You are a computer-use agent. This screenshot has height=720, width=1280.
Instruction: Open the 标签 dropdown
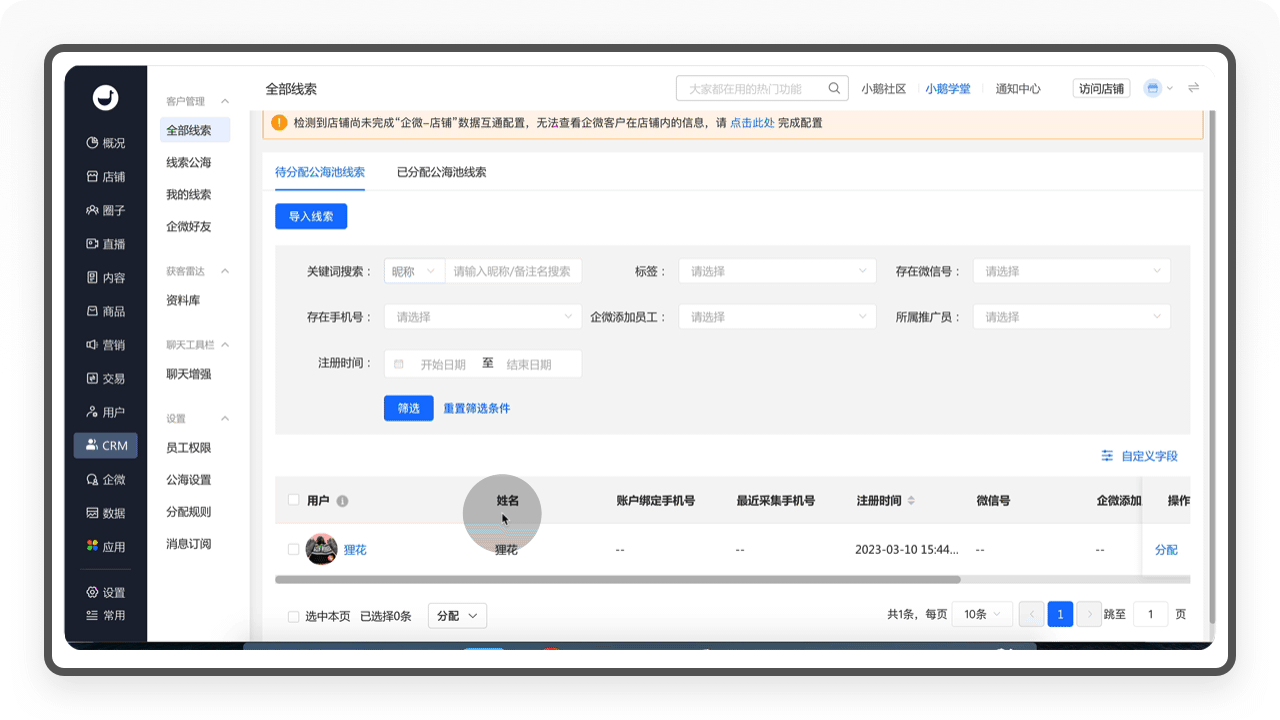click(777, 271)
